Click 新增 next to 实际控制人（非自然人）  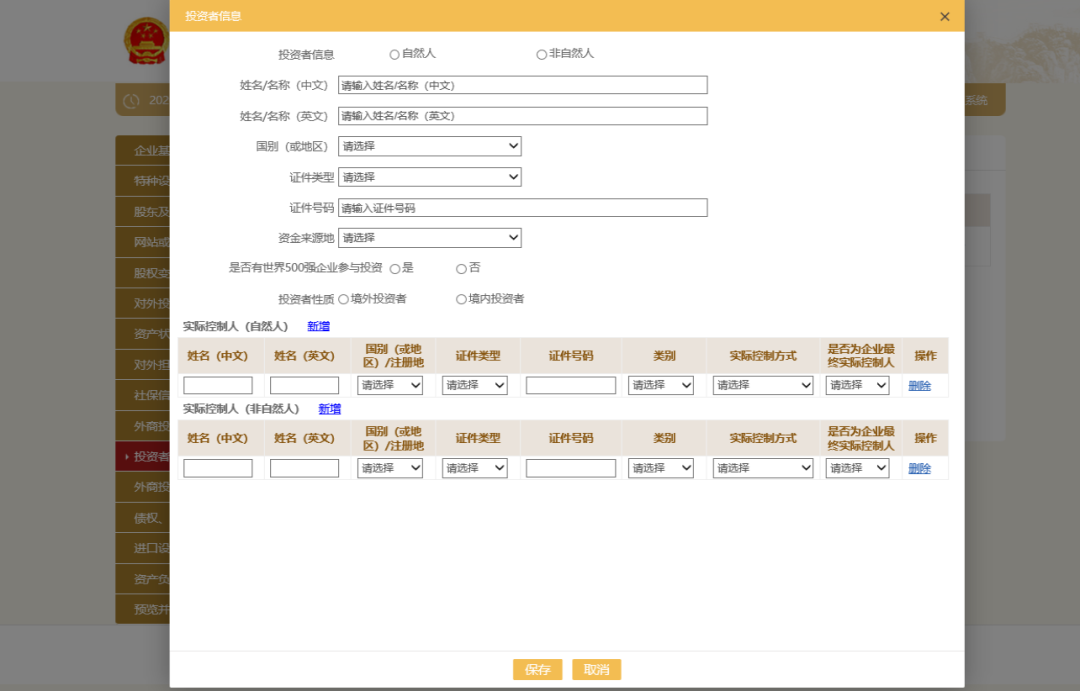(x=330, y=409)
